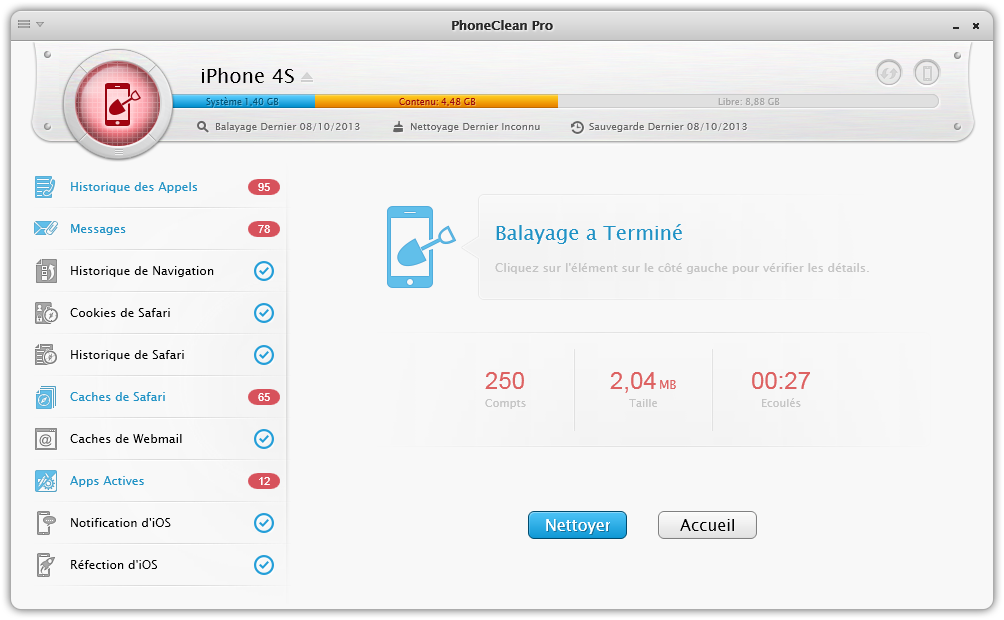Expand the grip handle below the red emblem
The height and width of the screenshot is (620, 1004).
(x=118, y=152)
